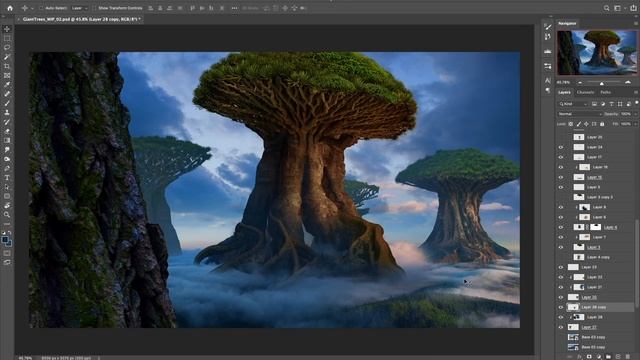Enable the Auto-Select checkbox

[41, 8]
